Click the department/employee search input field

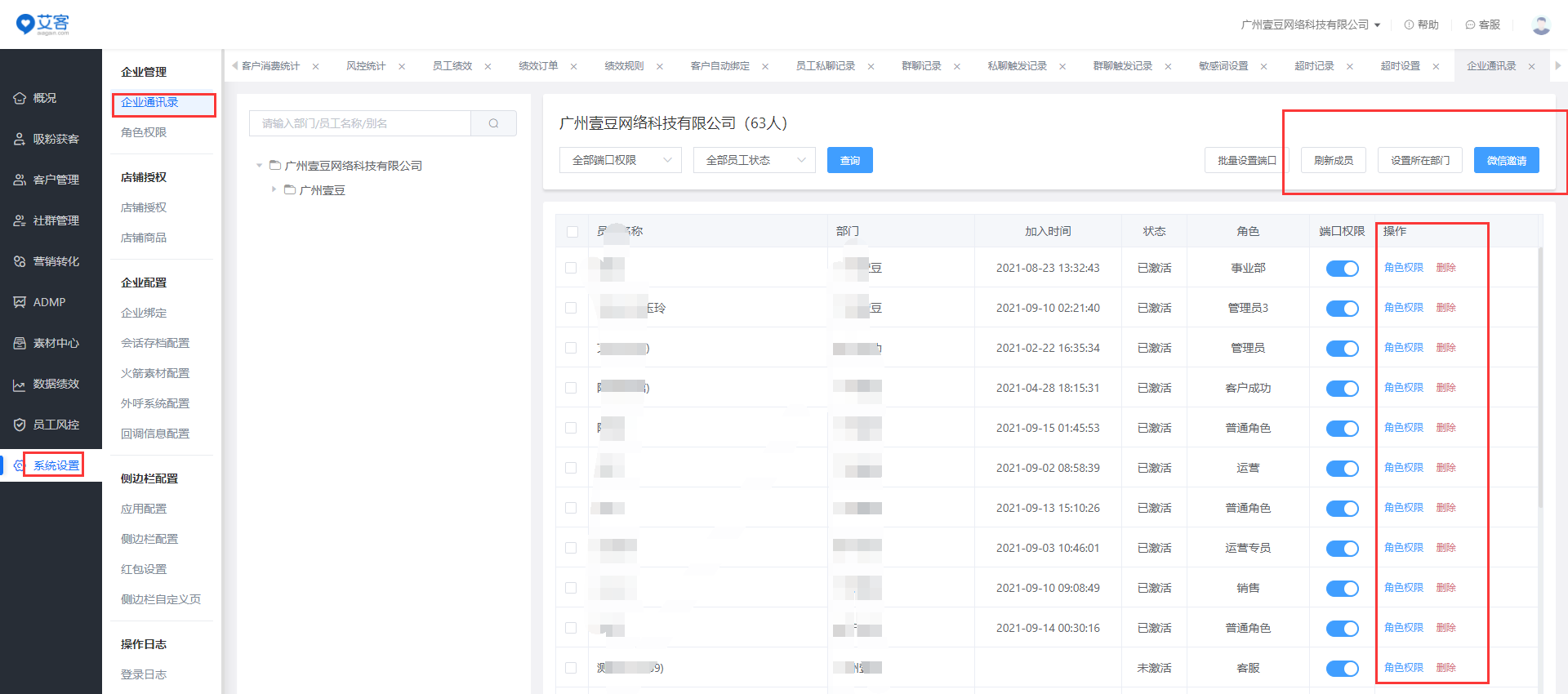tap(359, 123)
